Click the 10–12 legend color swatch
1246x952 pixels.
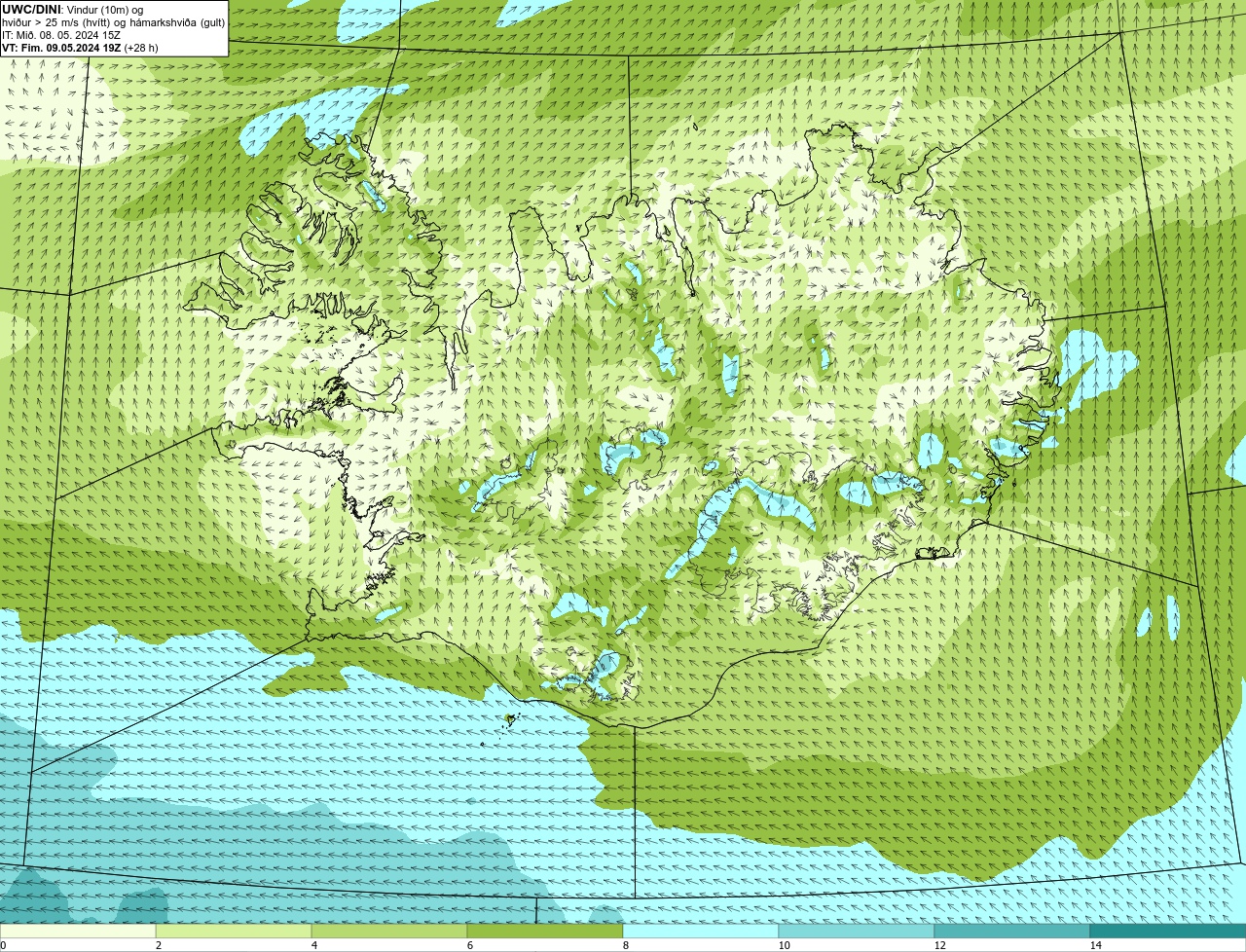857,932
